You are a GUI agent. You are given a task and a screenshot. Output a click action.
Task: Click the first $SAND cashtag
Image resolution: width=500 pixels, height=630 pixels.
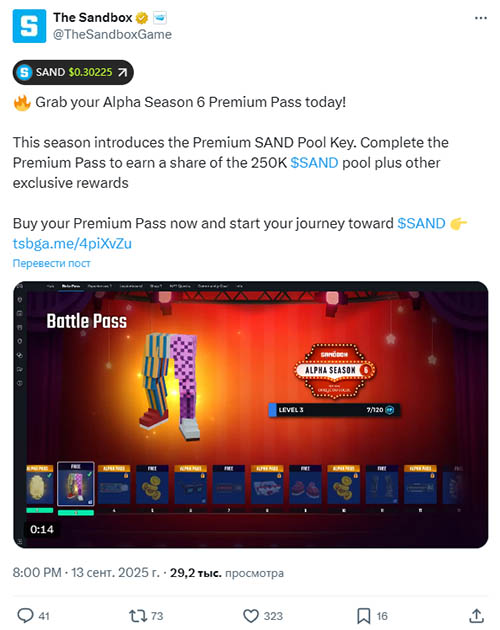(x=314, y=163)
